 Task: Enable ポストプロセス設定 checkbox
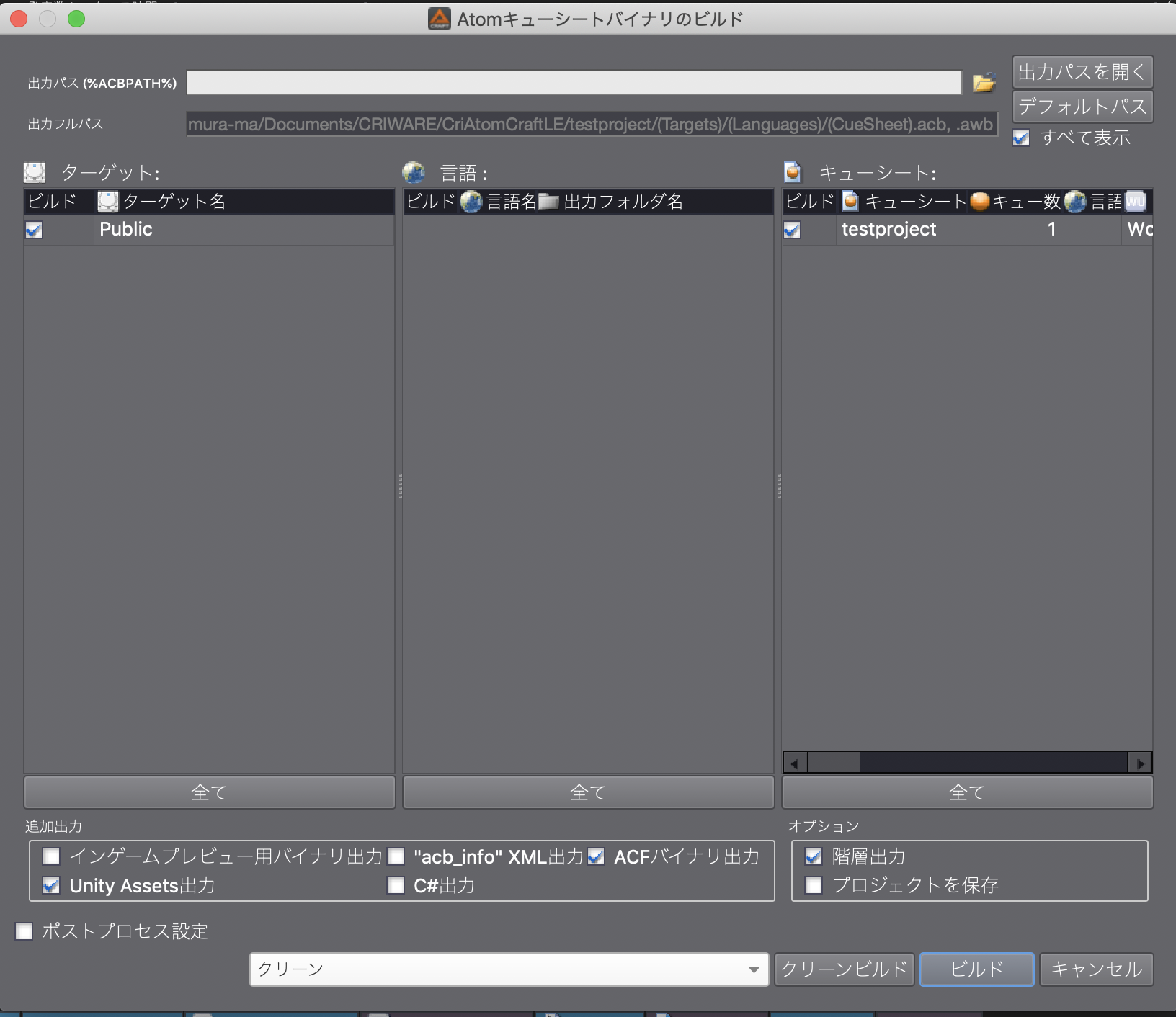click(24, 931)
